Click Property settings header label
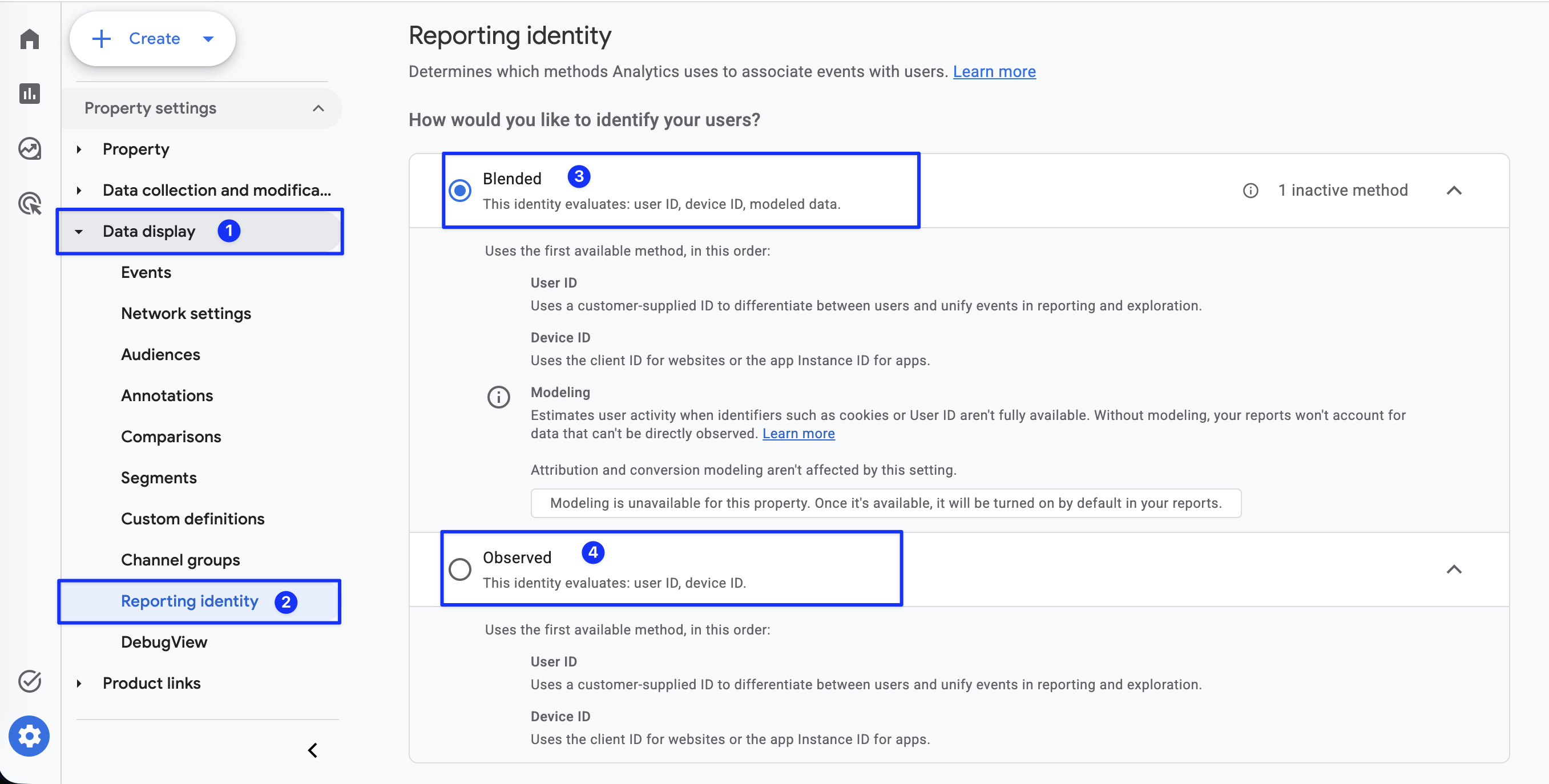 [150, 108]
